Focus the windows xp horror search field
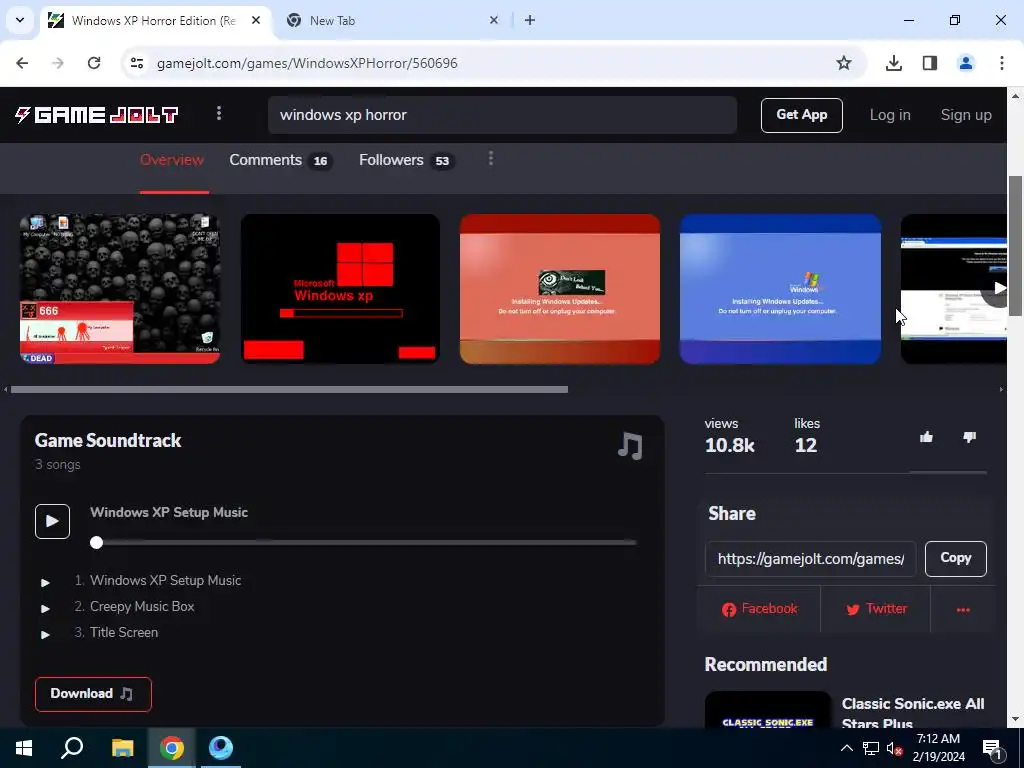This screenshot has width=1024, height=768. pos(502,115)
